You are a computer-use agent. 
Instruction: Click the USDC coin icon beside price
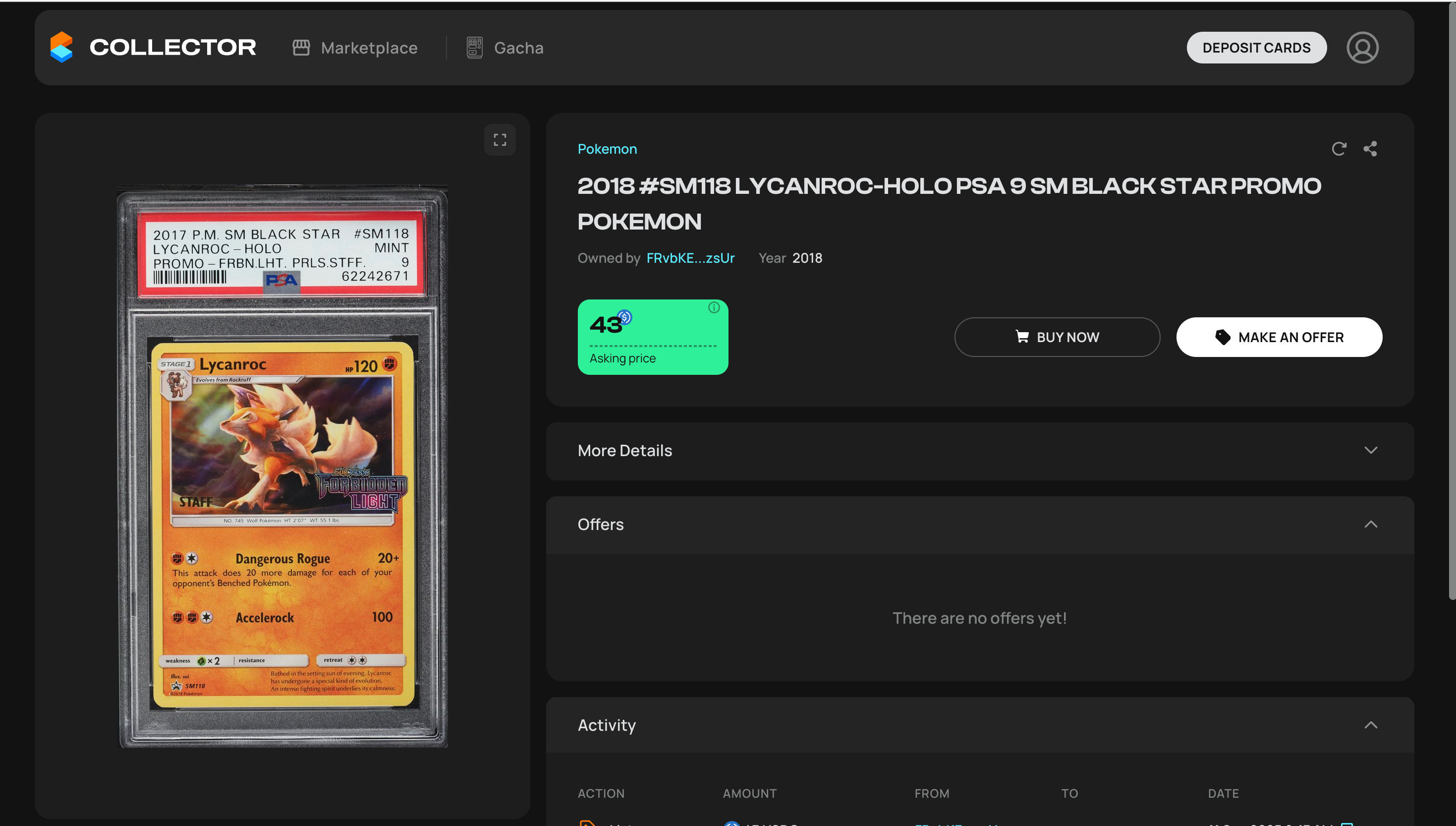625,316
